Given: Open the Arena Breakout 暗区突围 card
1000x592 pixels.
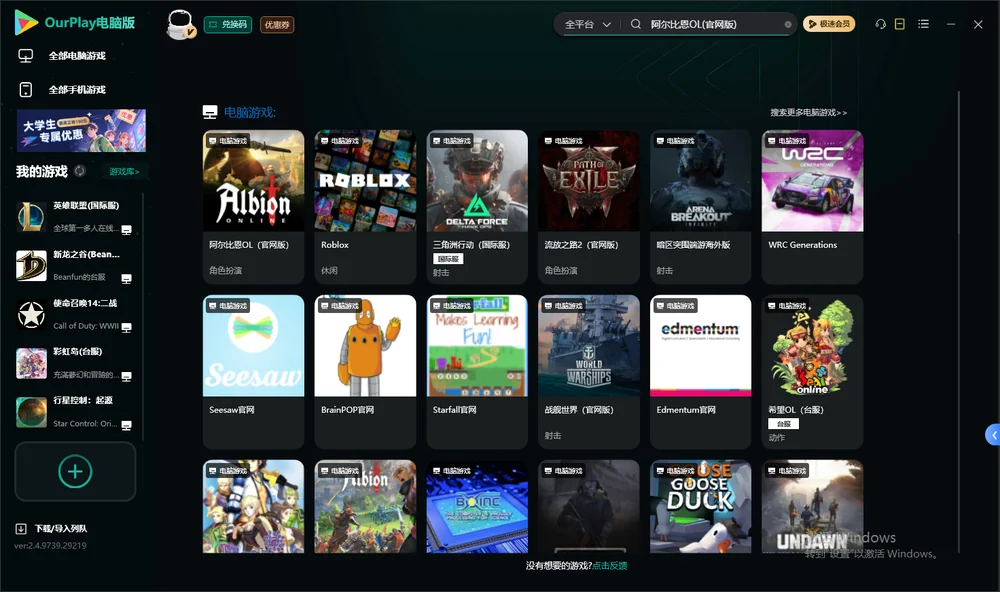Looking at the screenshot, I should click(700, 207).
